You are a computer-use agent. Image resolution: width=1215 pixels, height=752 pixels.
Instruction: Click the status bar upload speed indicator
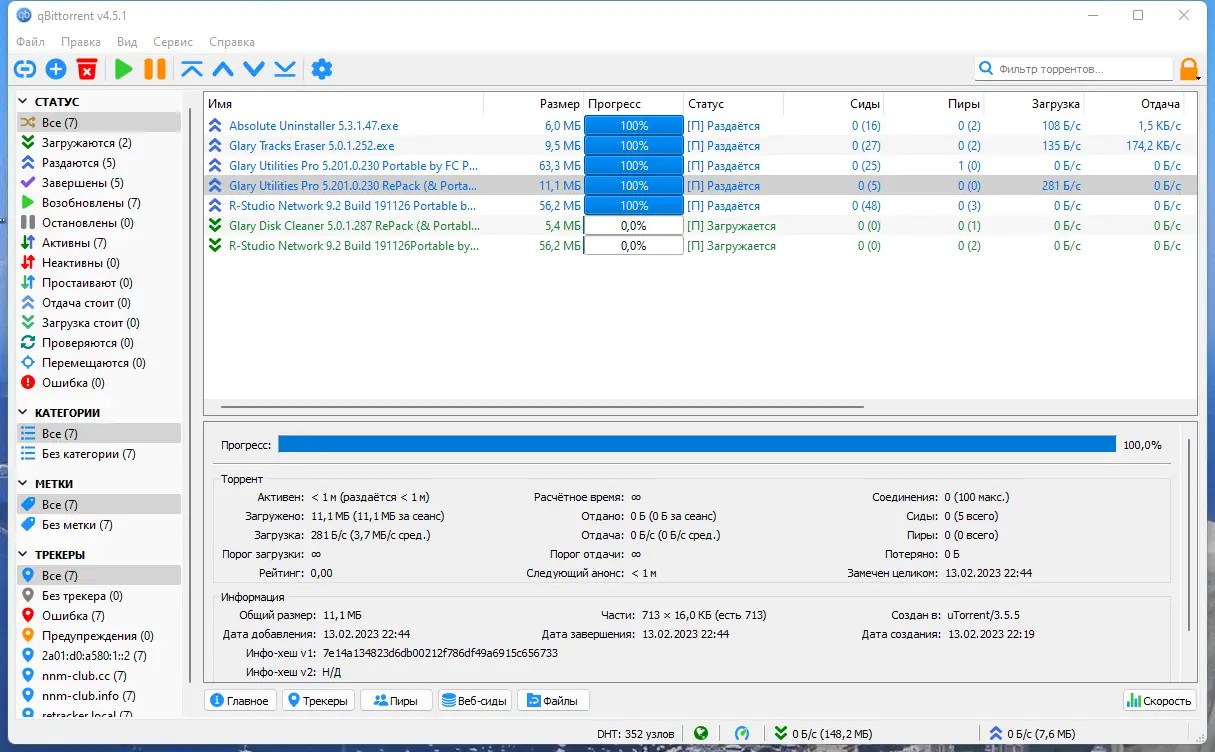point(1032,733)
